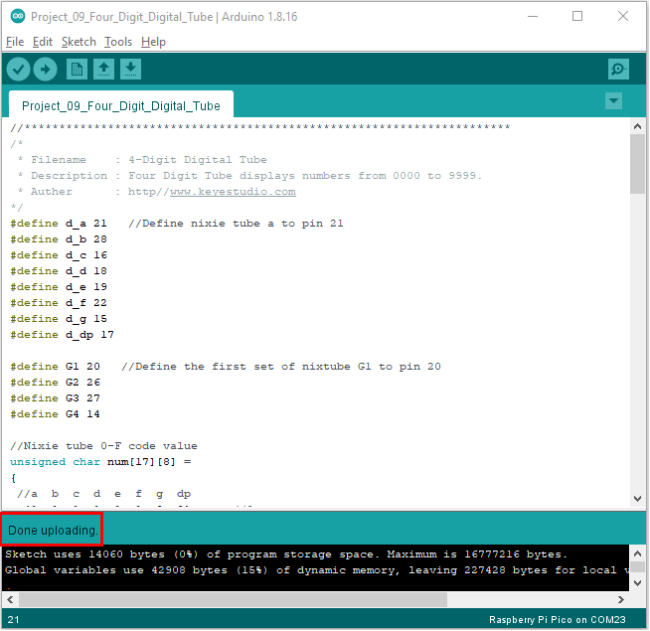Click the console horizontal scrollbar thumb
Viewport: 650px width, 631px height.
point(233,599)
